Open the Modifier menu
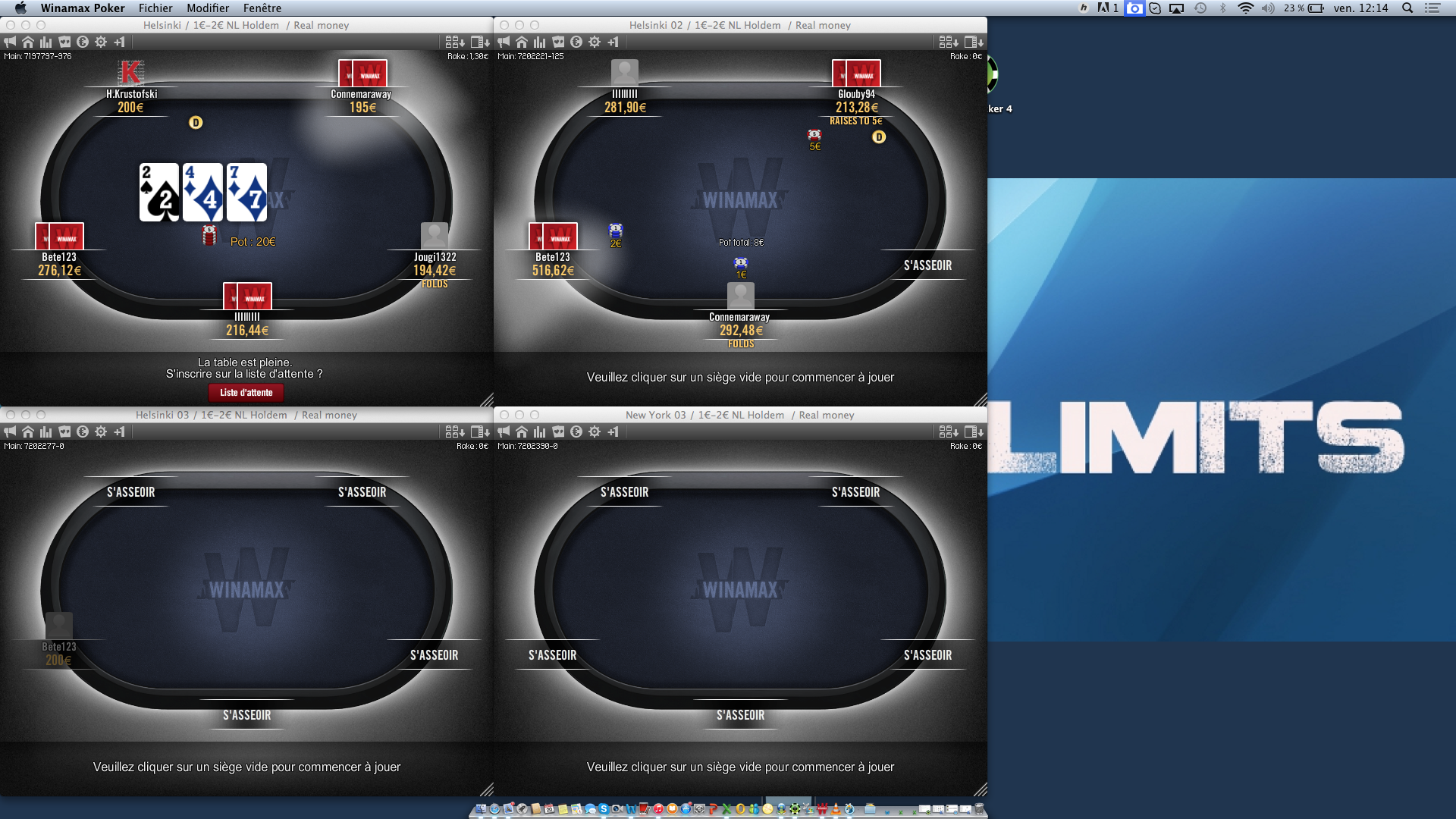This screenshot has width=1456, height=819. (208, 8)
